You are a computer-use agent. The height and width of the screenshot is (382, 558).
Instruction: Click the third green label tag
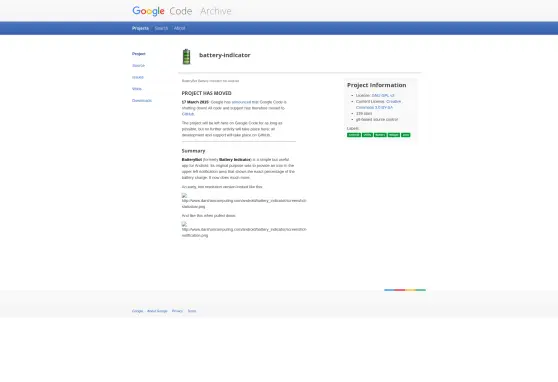pos(380,135)
